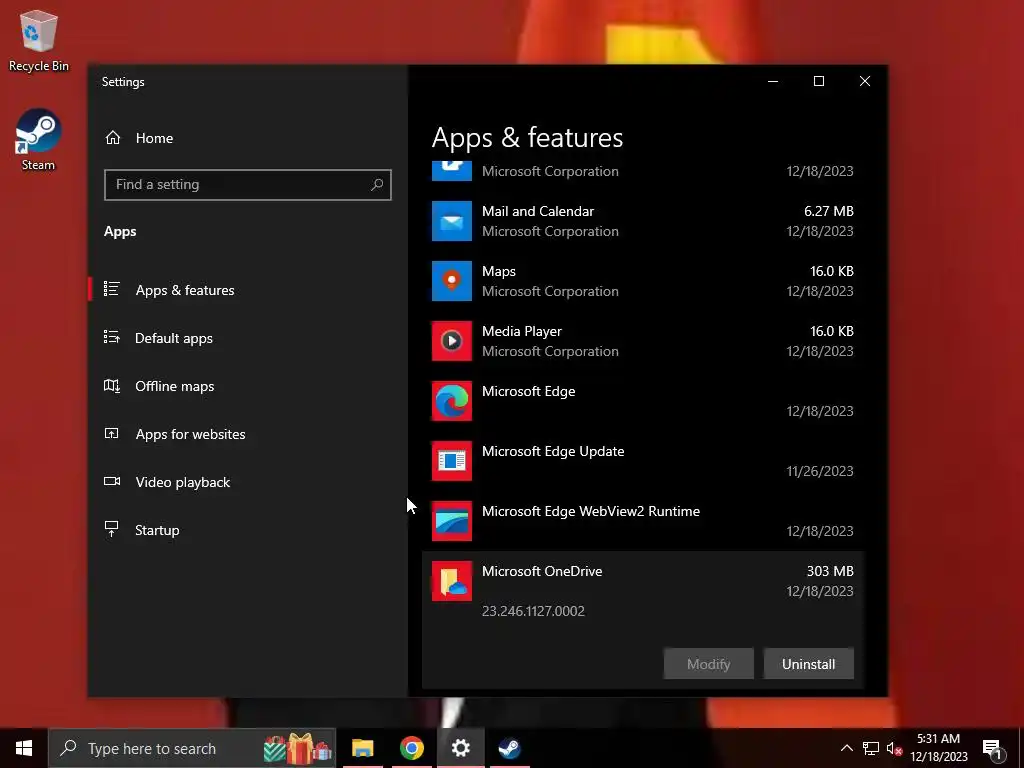
Task: Open the Default apps section
Action: [174, 338]
